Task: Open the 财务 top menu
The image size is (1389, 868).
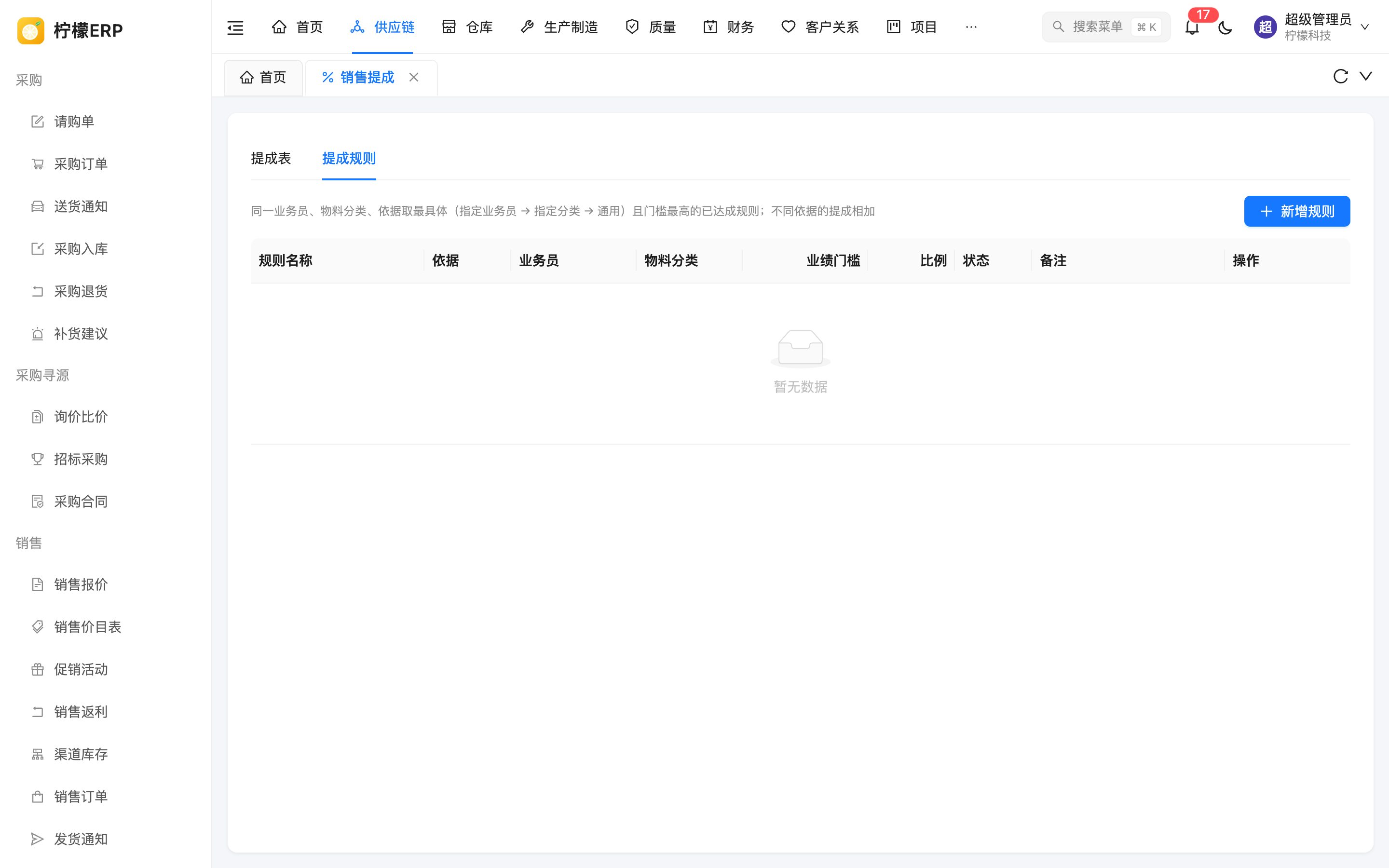Action: click(x=728, y=27)
